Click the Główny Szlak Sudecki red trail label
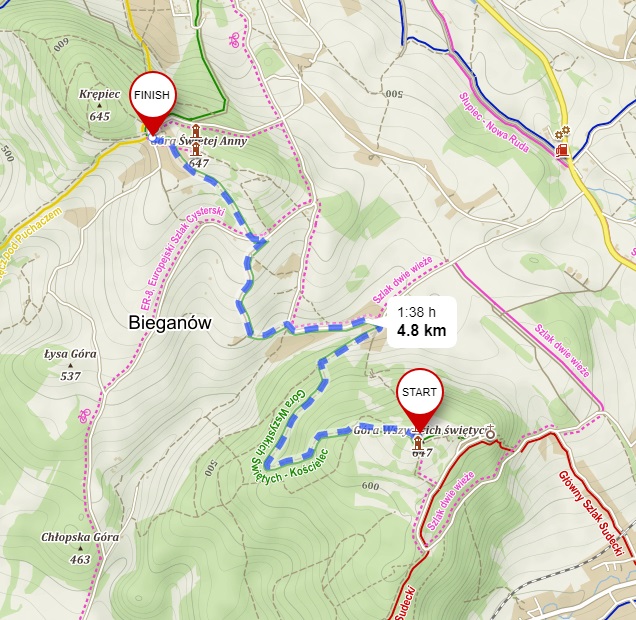Image resolution: width=636 pixels, height=620 pixels. 591,514
